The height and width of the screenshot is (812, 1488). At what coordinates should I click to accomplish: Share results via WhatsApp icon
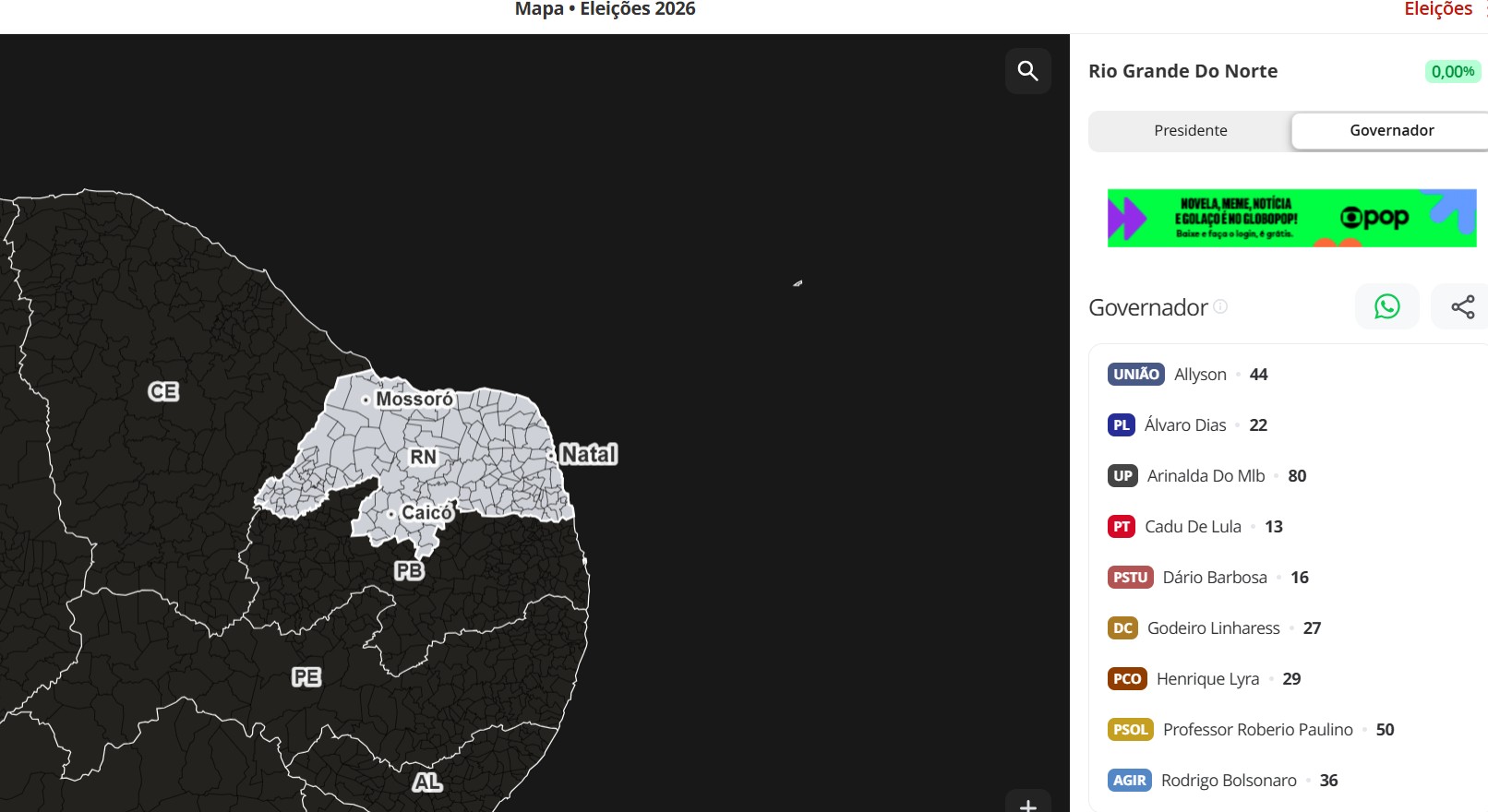pos(1386,306)
